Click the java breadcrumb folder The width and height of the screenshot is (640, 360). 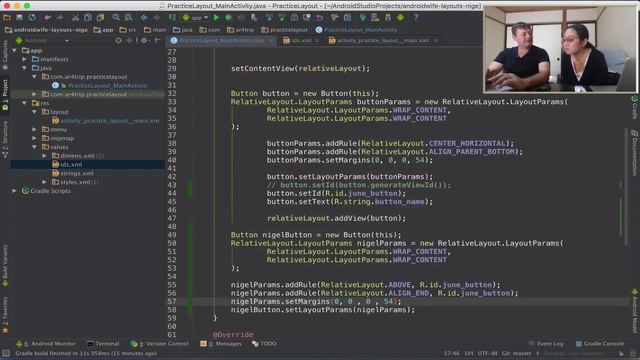click(x=182, y=30)
